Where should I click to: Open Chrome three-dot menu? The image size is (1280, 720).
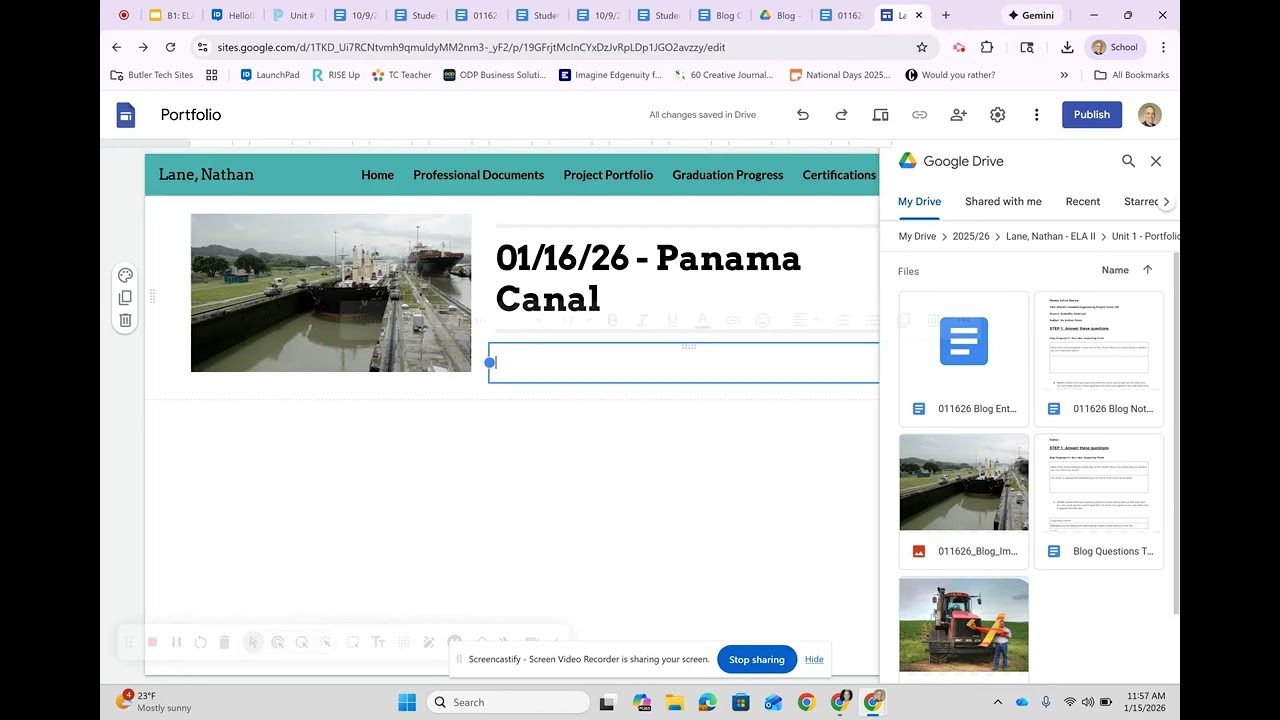coord(1163,47)
